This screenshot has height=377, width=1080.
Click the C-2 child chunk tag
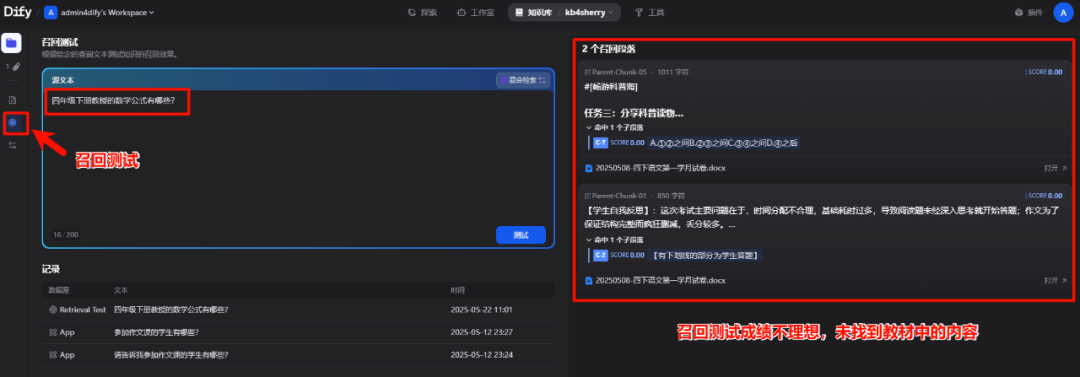(x=601, y=256)
